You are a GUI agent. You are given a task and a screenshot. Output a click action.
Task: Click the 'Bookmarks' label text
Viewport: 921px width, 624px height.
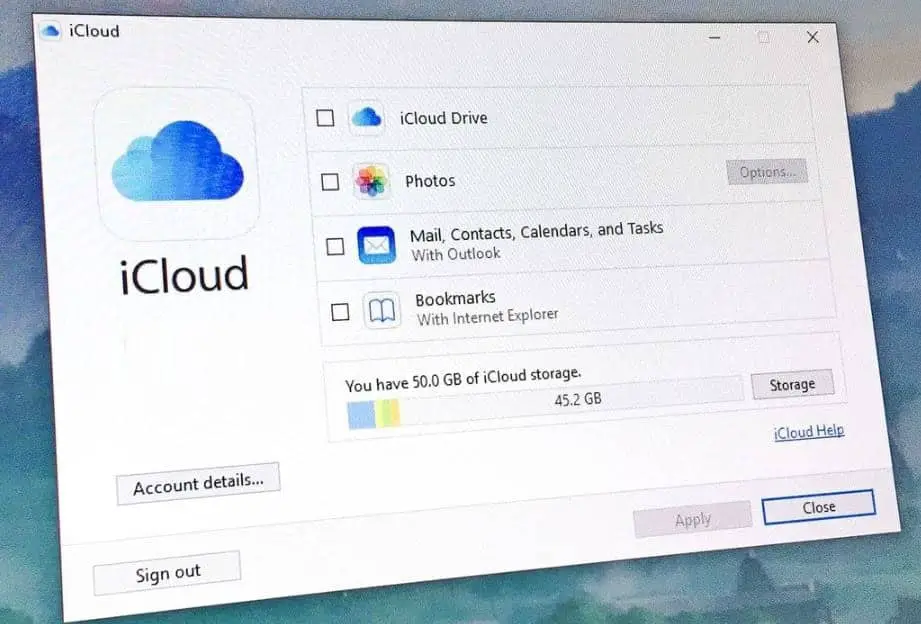455,298
